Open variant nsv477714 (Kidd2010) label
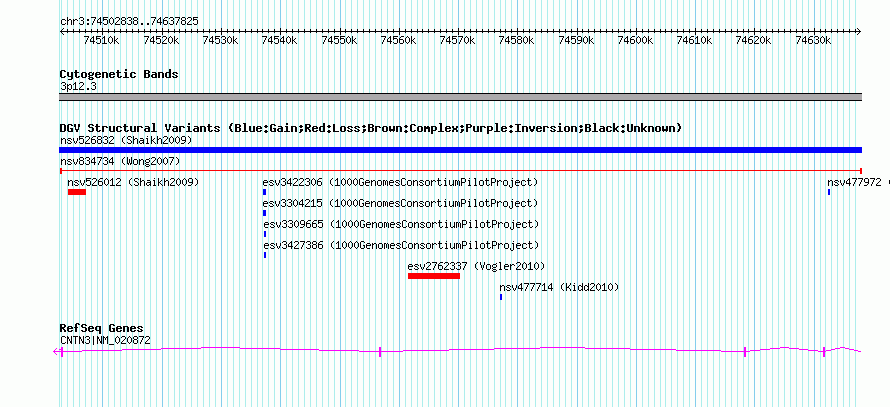Screen dimensions: 890x407 coord(559,287)
